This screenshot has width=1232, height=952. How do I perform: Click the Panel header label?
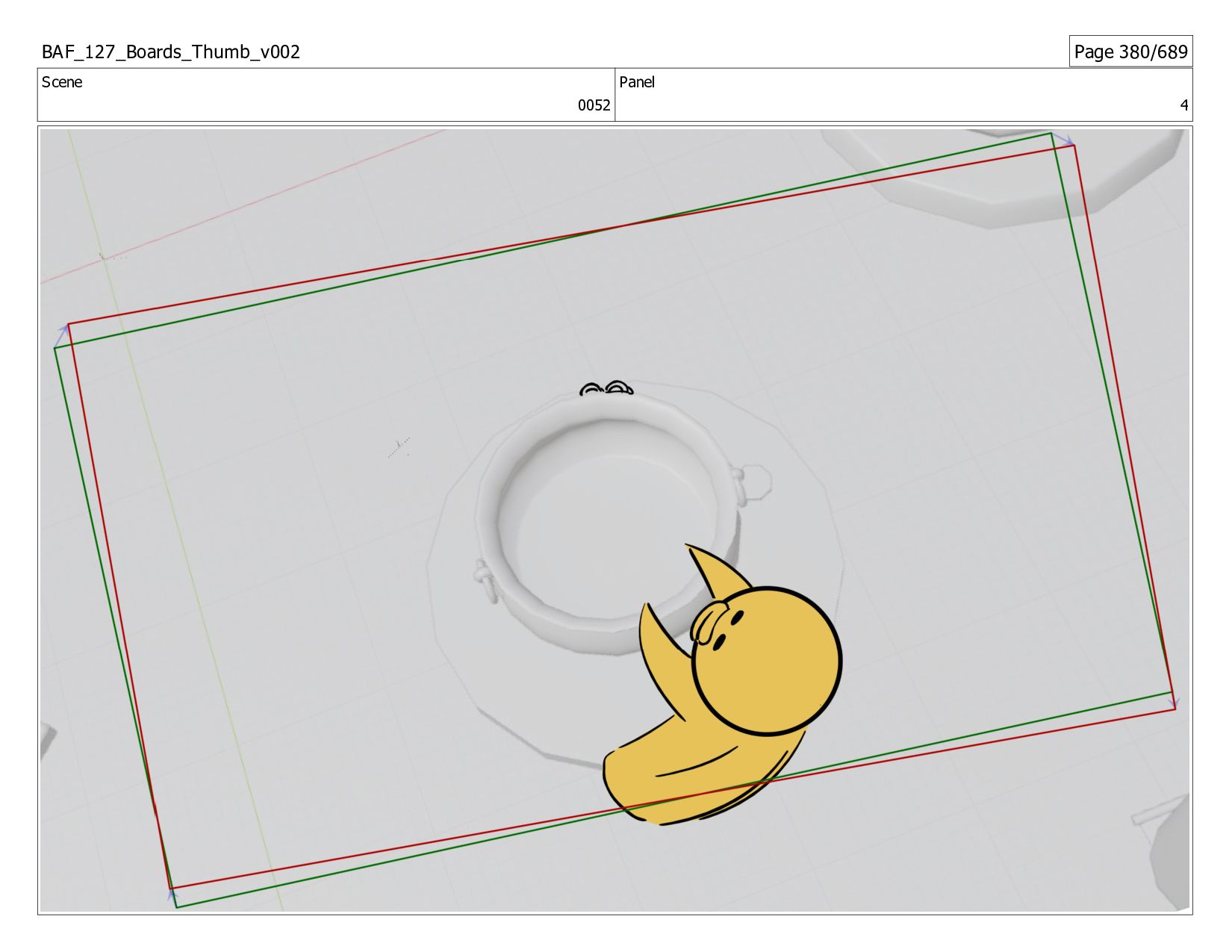tap(637, 82)
